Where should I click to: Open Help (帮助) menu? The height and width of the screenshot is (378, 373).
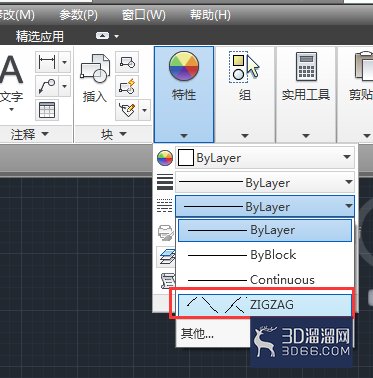(x=210, y=15)
